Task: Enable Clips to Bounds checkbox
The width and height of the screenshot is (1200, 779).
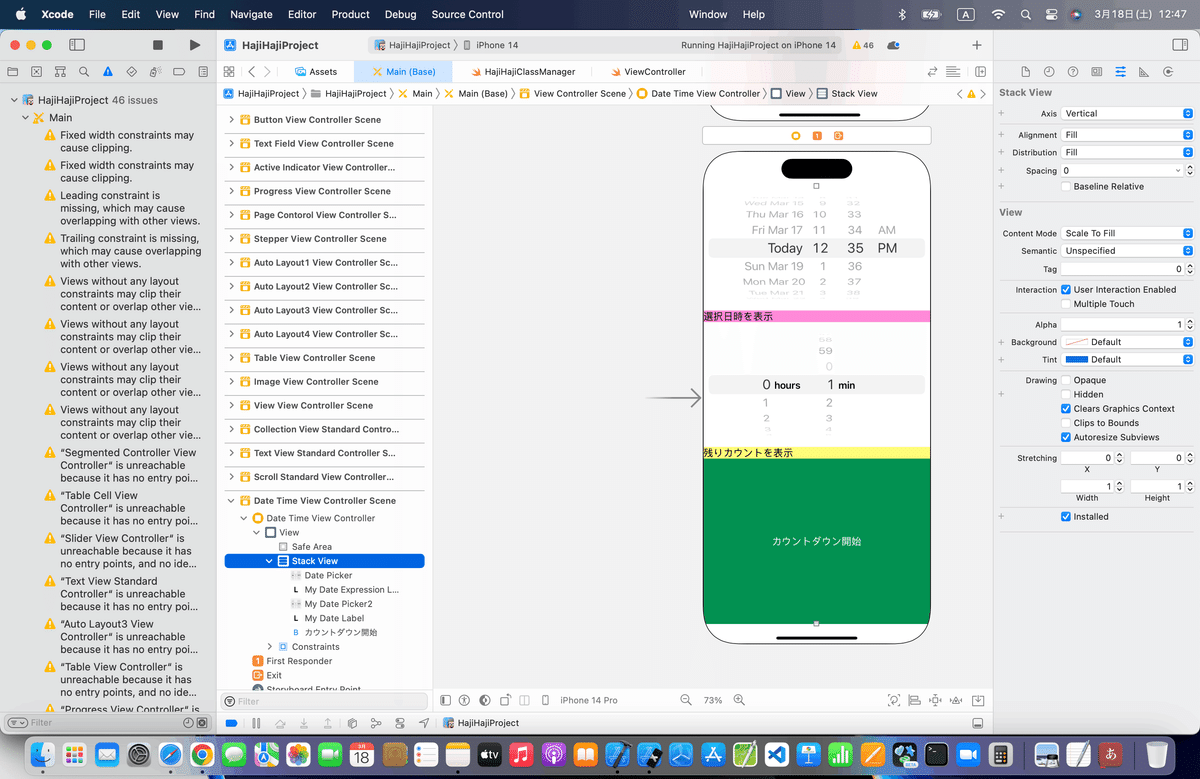Action: (1066, 423)
